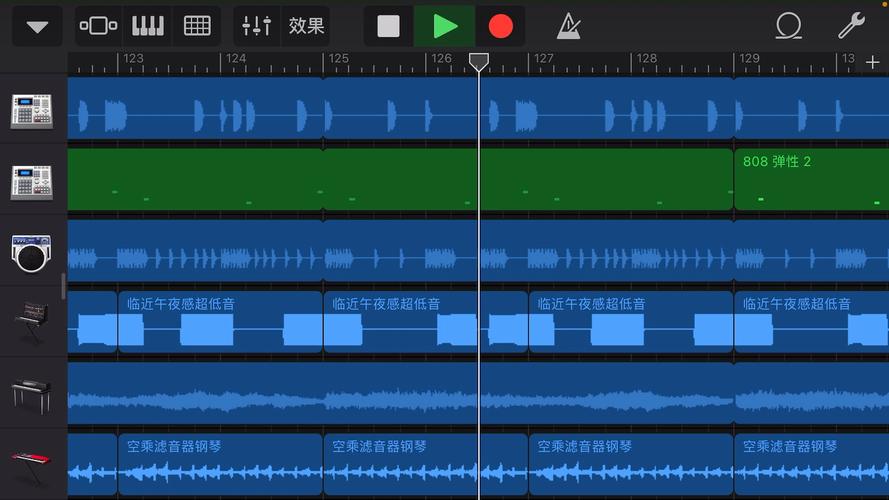
Task: Select the beat machine track waveform region
Action: pyautogui.click(x=478, y=251)
